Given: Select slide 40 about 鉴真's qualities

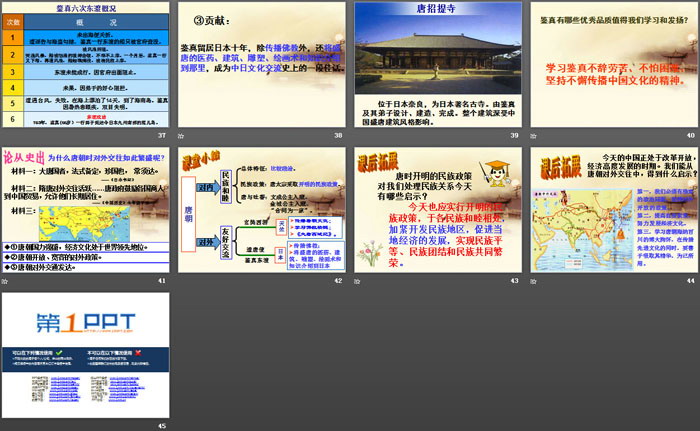Looking at the screenshot, I should point(612,64).
